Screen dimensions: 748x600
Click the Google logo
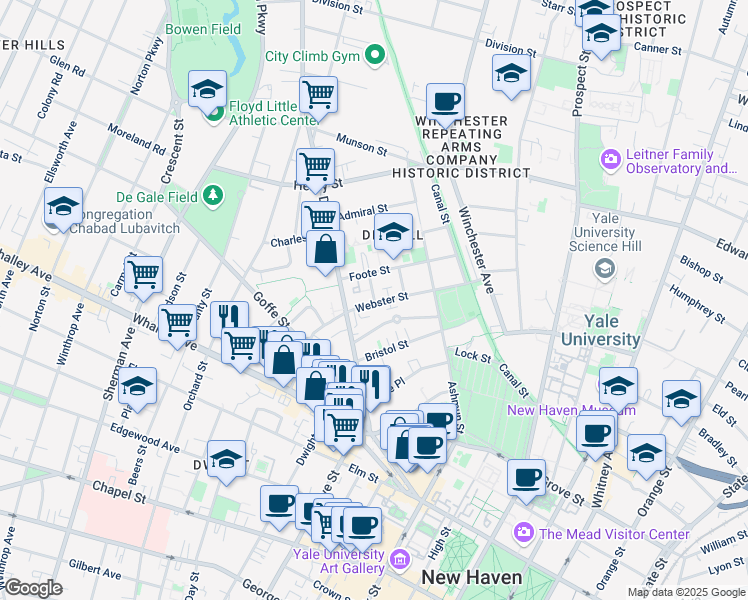tap(33, 589)
